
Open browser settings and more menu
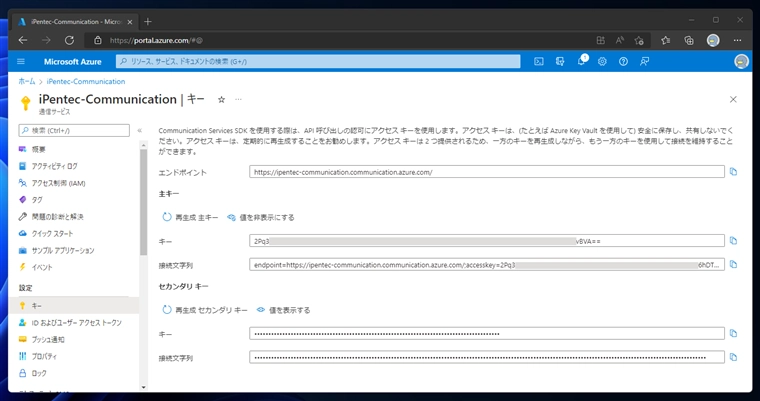pos(737,40)
